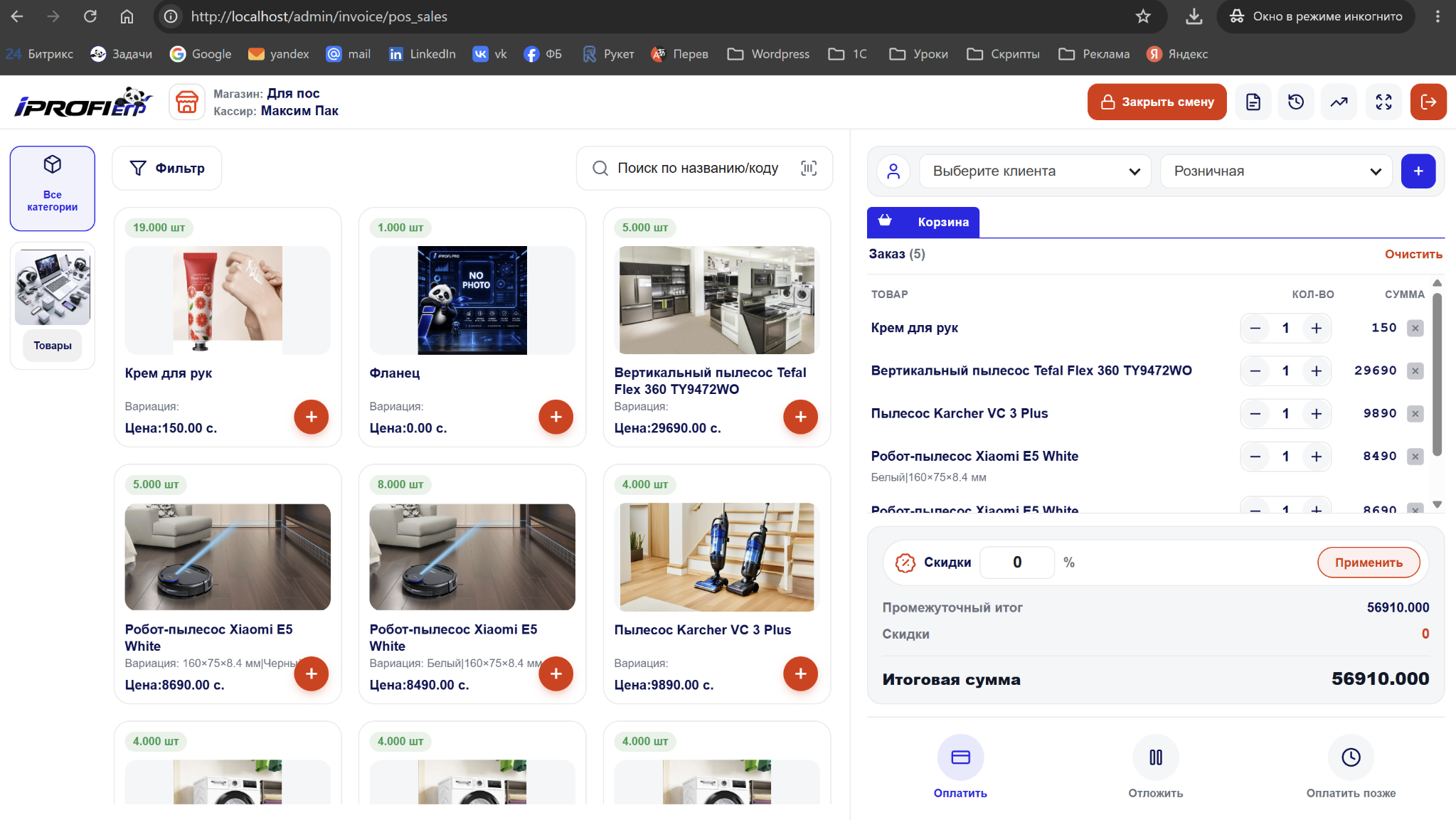Open the Выберите клиента dropdown

pyautogui.click(x=1035, y=171)
